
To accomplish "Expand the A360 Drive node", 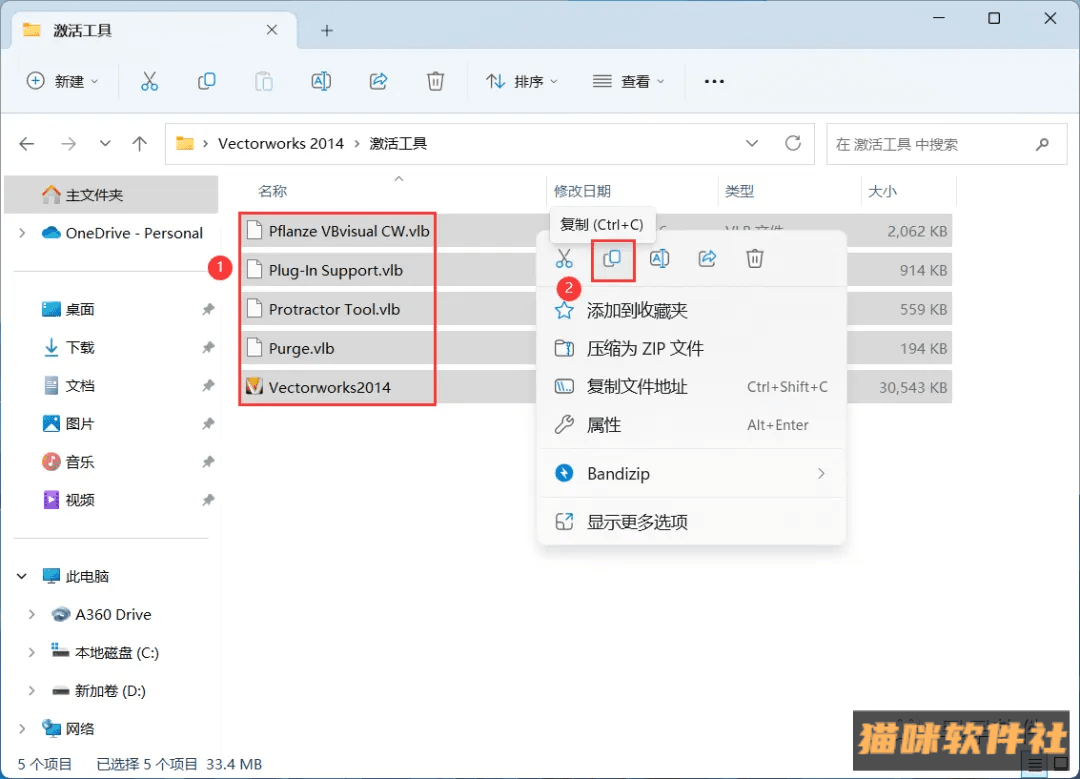I will click(x=32, y=614).
